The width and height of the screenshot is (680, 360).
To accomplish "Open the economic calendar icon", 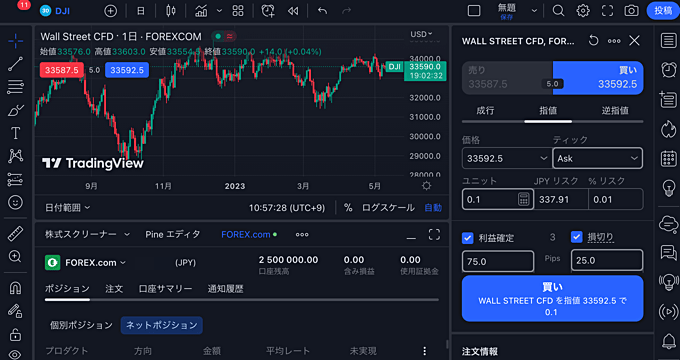I will [x=669, y=158].
